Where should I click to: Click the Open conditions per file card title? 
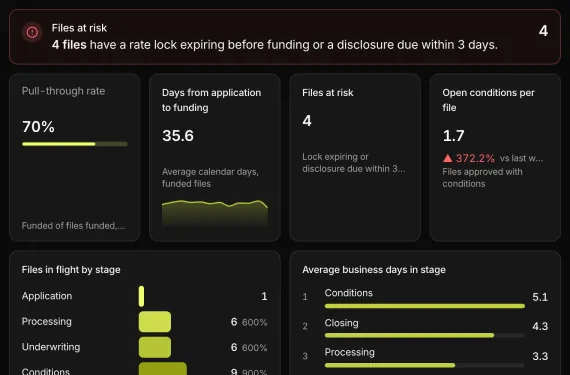pos(488,100)
